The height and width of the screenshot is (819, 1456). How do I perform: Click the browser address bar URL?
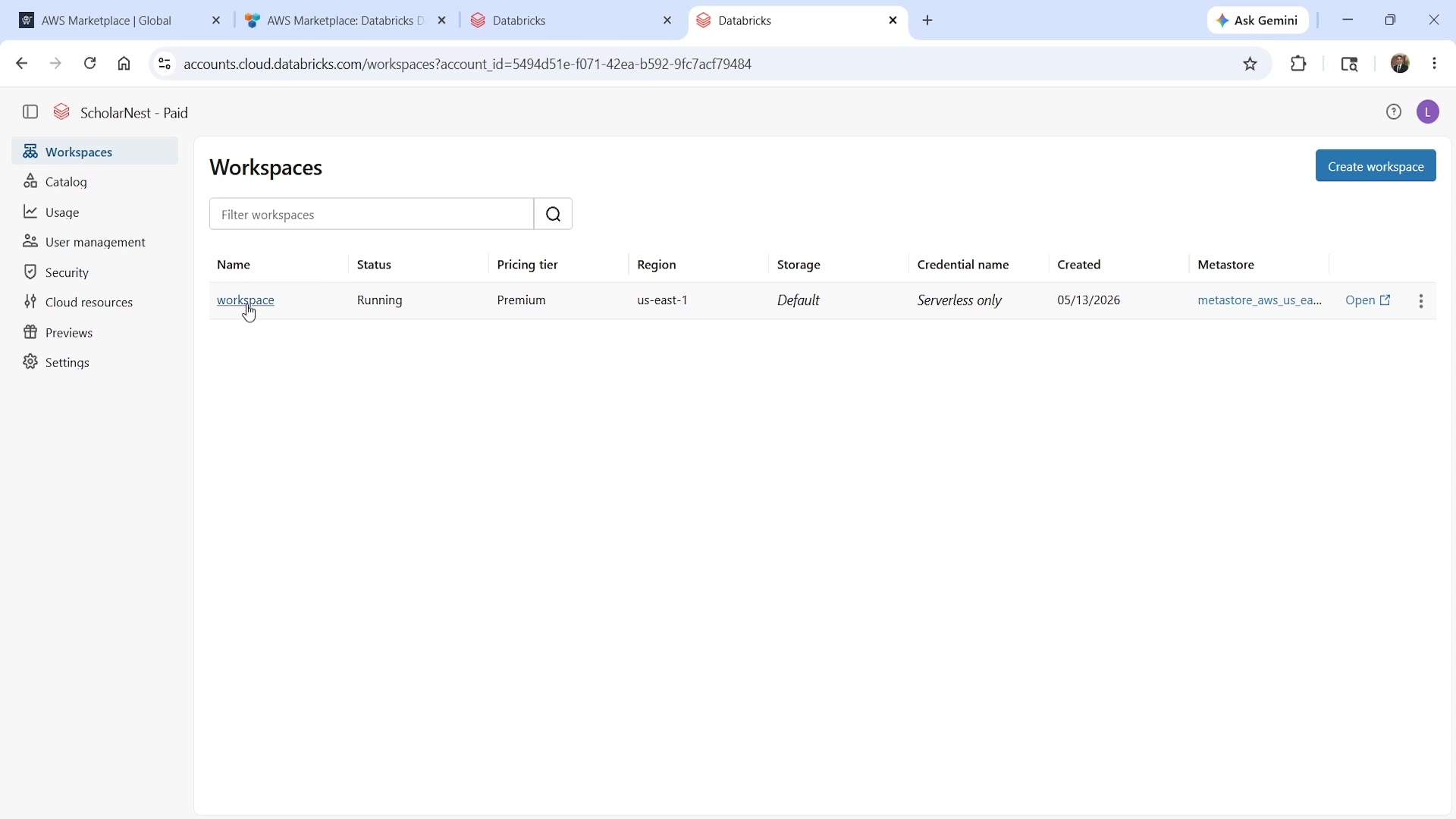point(468,64)
